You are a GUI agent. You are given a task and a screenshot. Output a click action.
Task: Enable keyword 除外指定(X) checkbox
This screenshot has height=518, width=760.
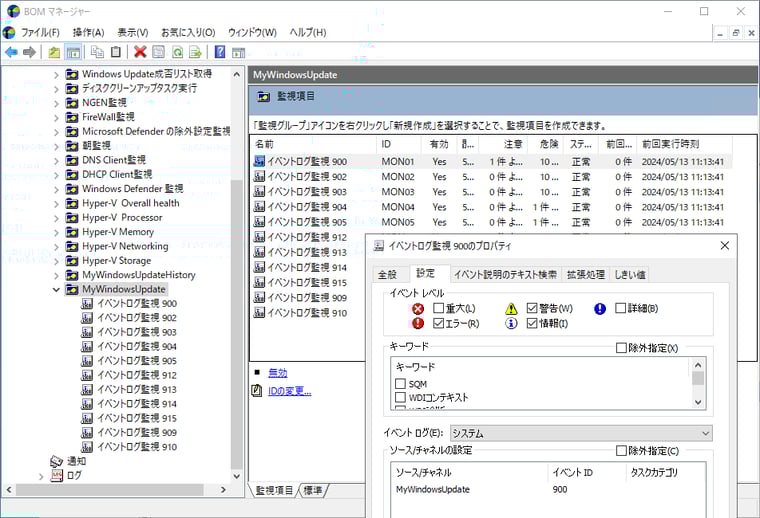[x=621, y=348]
